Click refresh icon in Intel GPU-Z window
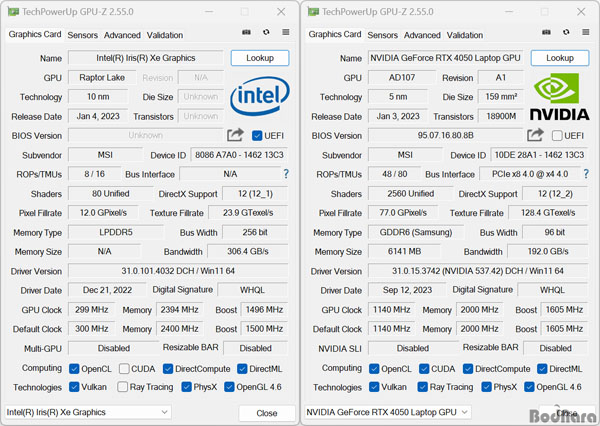This screenshot has width=600, height=426. [266, 32]
